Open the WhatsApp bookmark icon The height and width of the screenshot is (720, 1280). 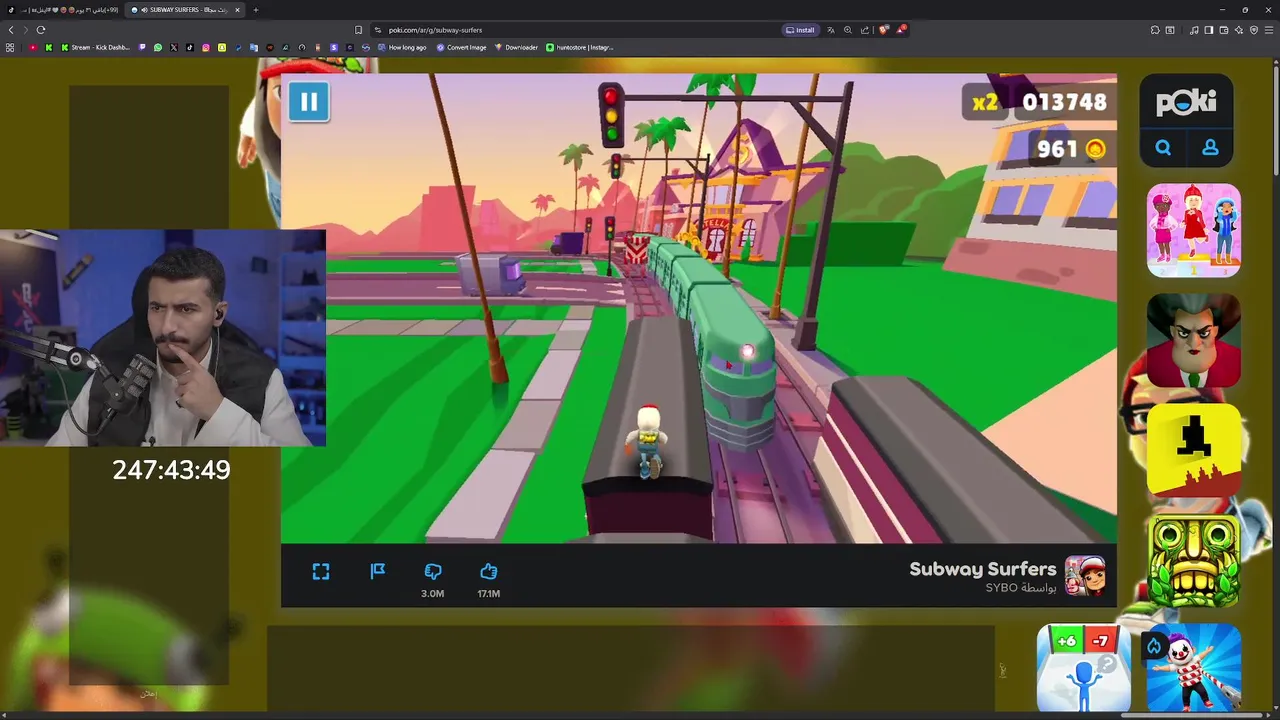click(x=158, y=47)
